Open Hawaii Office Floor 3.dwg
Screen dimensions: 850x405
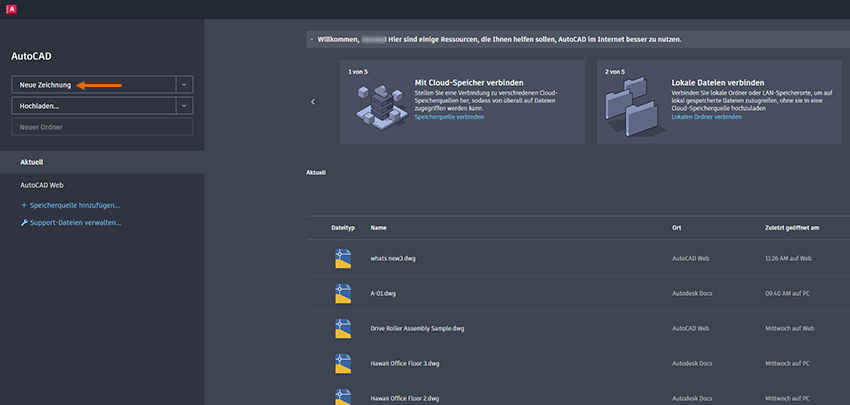(x=405, y=363)
